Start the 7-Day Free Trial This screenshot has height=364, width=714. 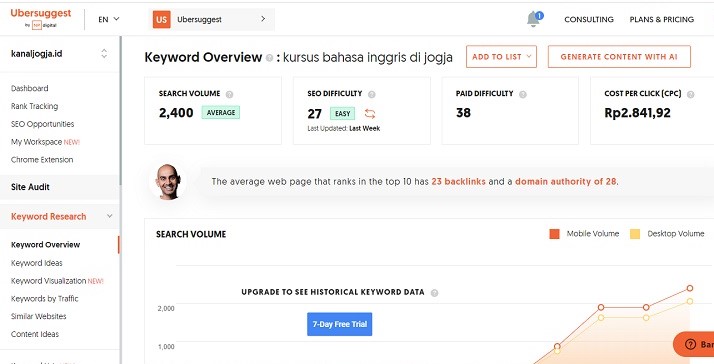point(340,324)
